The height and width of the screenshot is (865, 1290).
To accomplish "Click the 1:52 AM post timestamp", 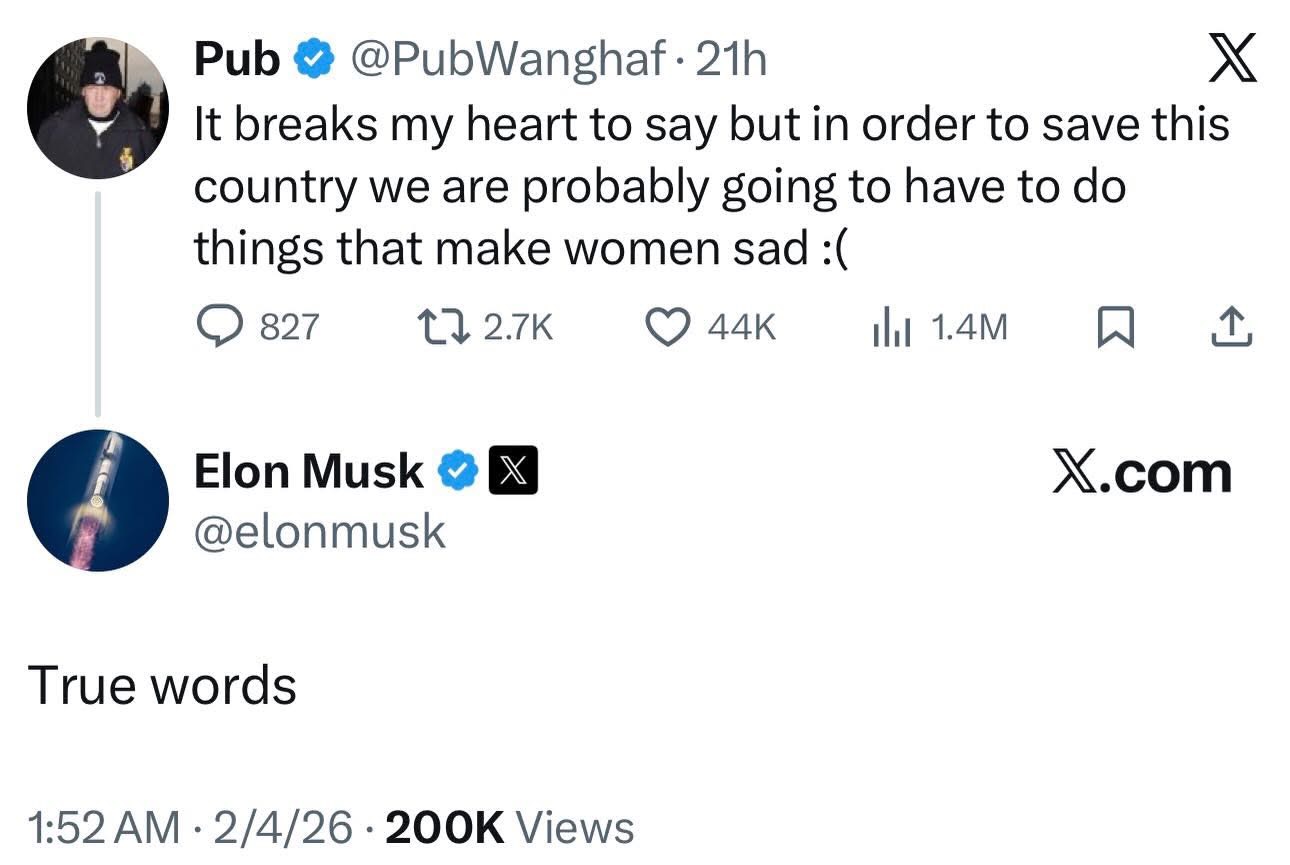I will coord(105,828).
